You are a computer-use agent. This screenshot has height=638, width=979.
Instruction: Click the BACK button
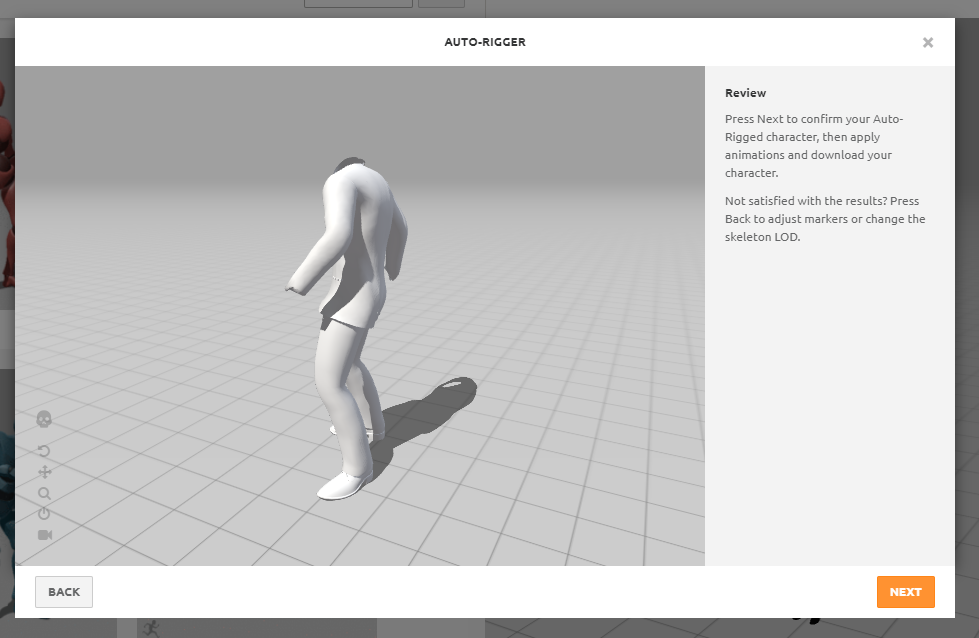(64, 592)
